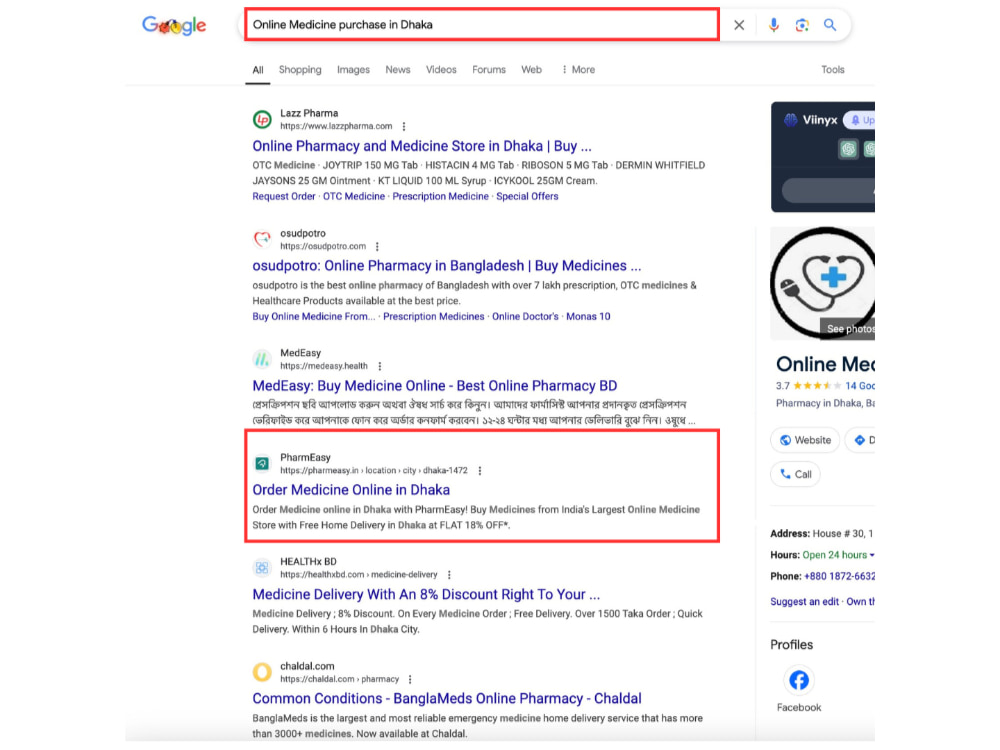Switch to the Forums tab
The height and width of the screenshot is (750, 1000).
(x=489, y=70)
